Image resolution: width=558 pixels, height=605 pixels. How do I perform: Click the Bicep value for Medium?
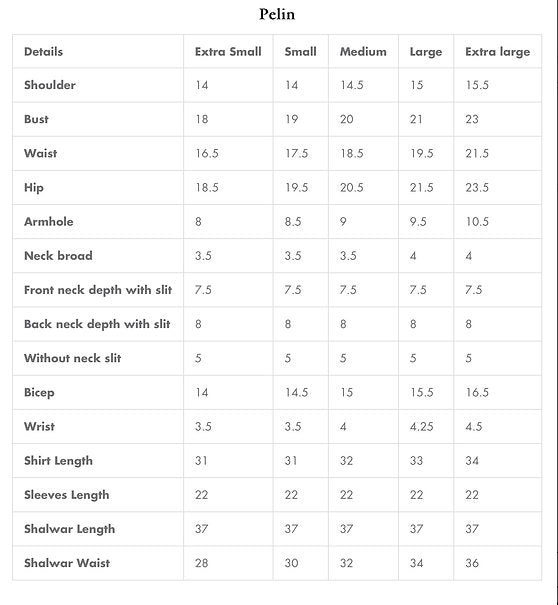(x=347, y=392)
